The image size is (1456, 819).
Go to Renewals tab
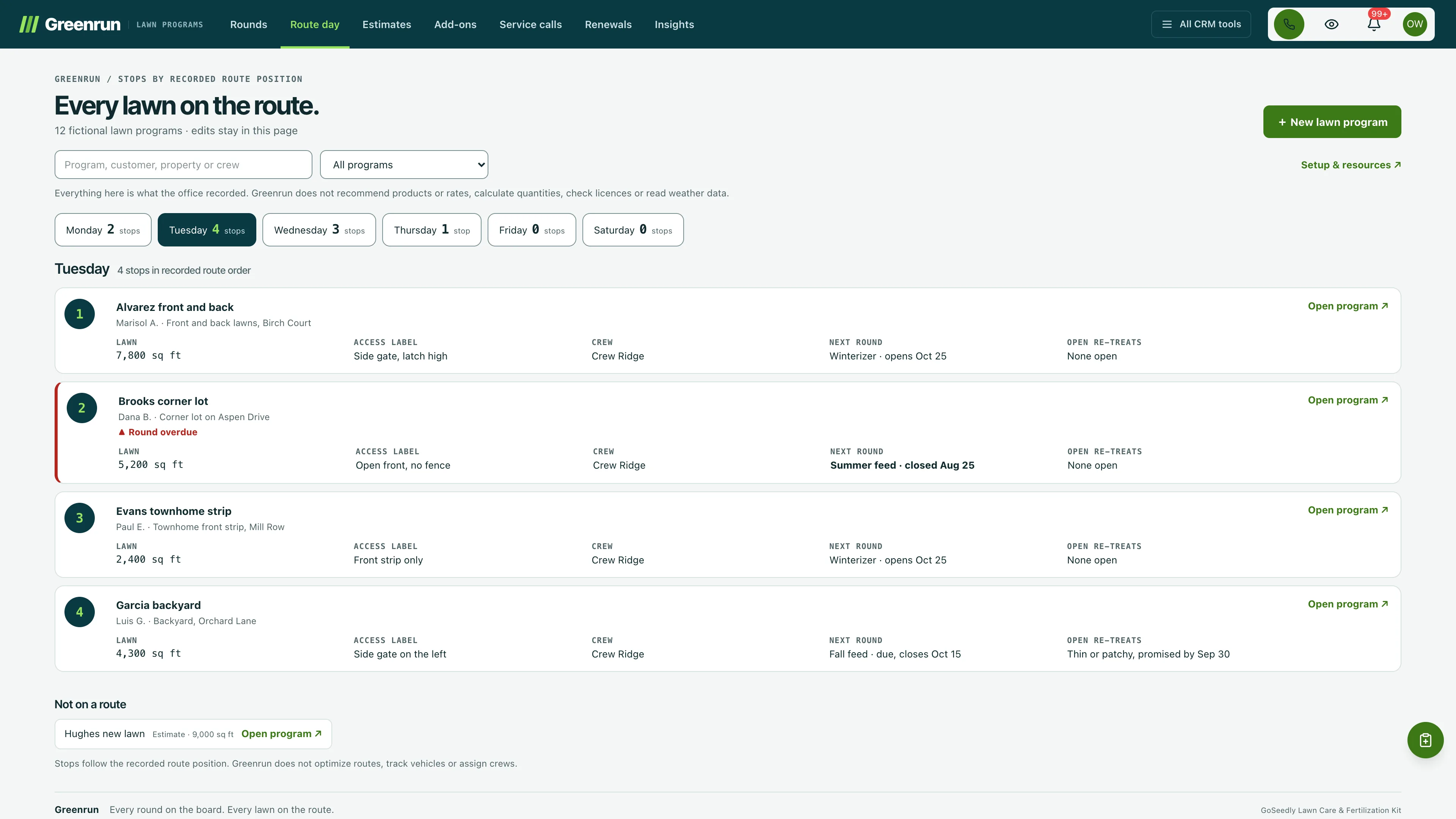pyautogui.click(x=608, y=24)
